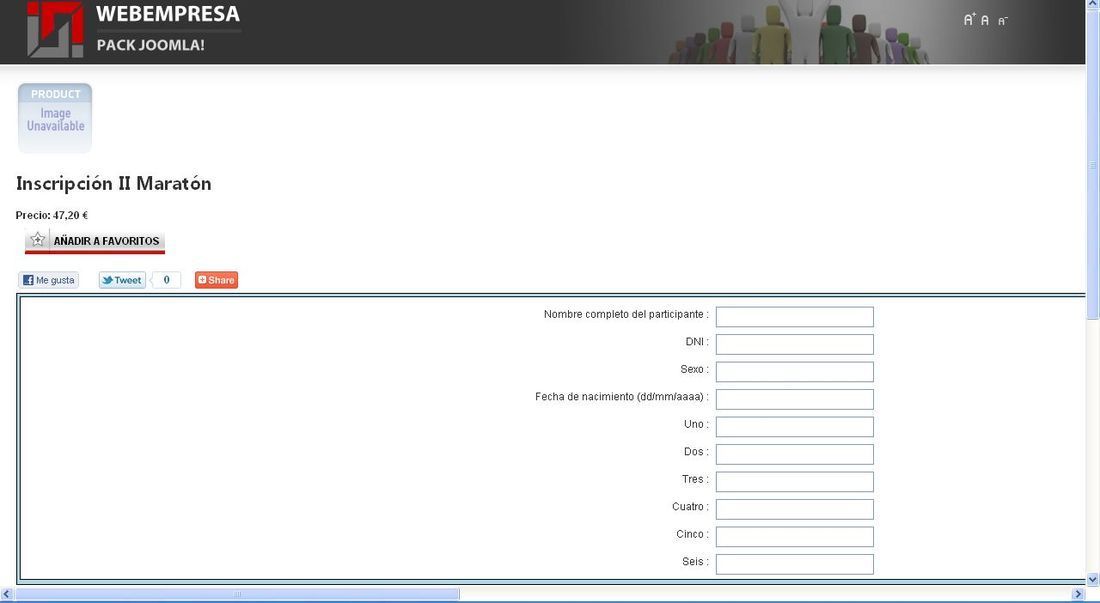The image size is (1100, 603).
Task: Click the Inscripción II Maratón heading
Action: tap(114, 184)
